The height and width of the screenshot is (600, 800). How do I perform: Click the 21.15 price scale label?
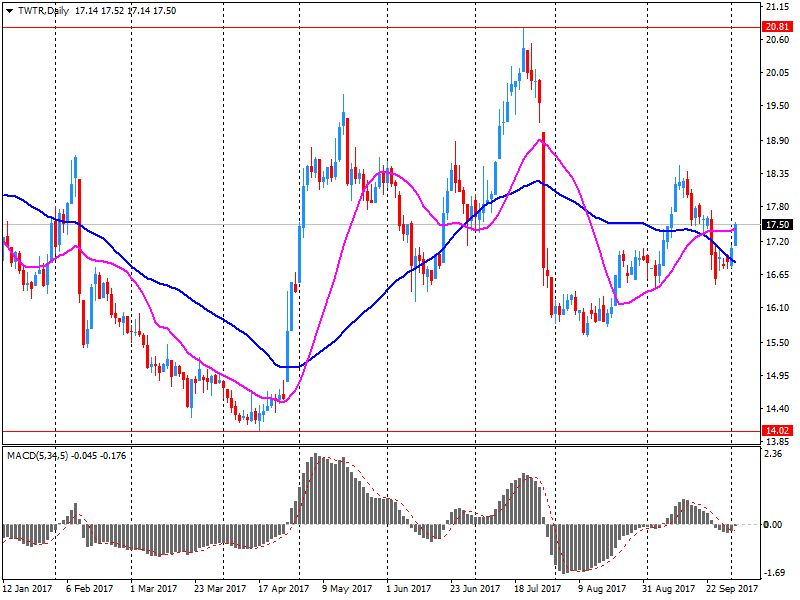click(778, 7)
